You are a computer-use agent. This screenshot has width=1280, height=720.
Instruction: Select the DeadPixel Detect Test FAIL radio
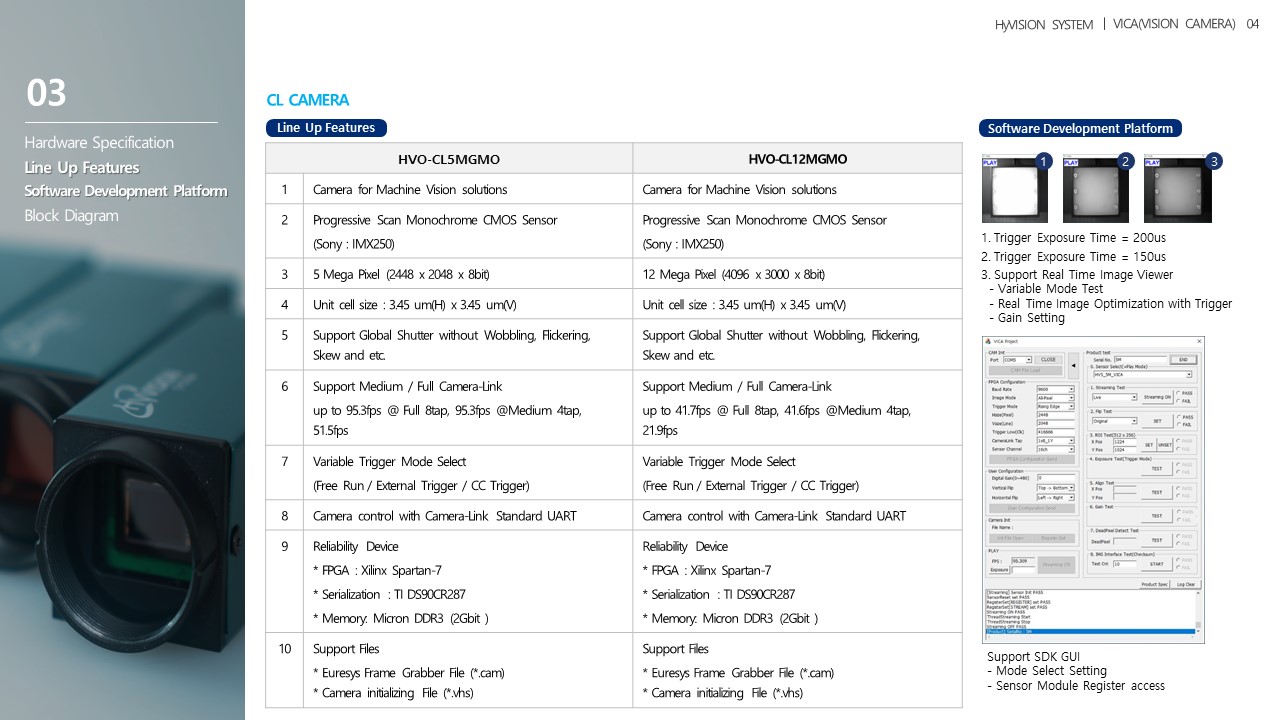click(x=1178, y=544)
